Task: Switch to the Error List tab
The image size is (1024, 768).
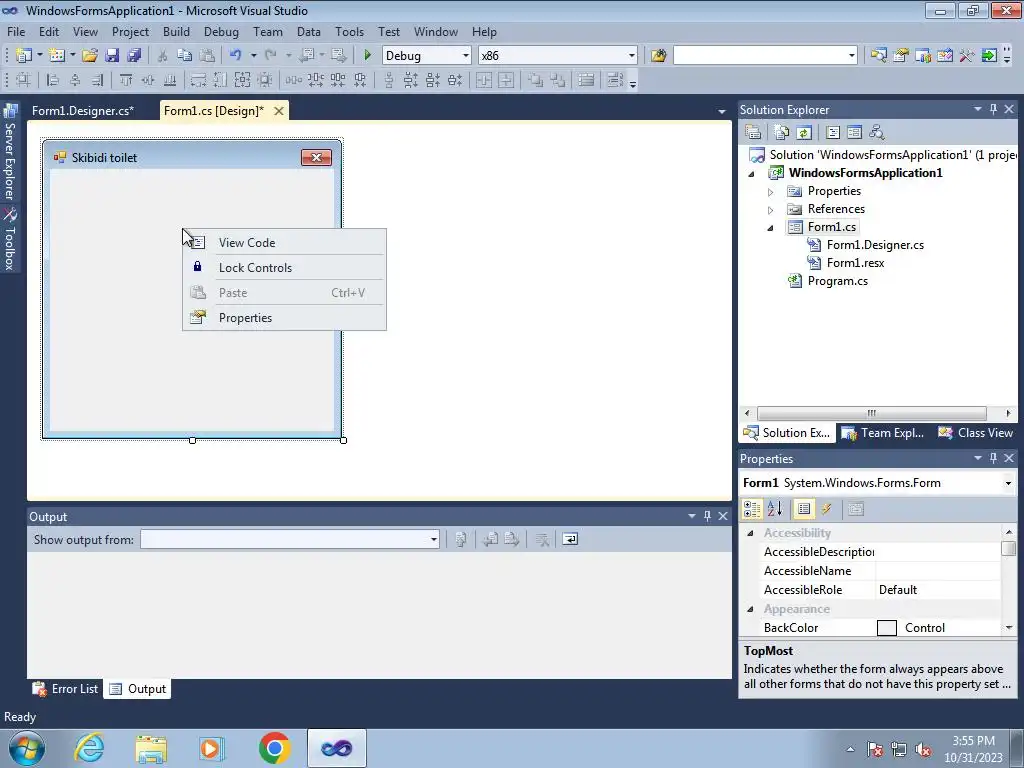Action: pyautogui.click(x=67, y=689)
